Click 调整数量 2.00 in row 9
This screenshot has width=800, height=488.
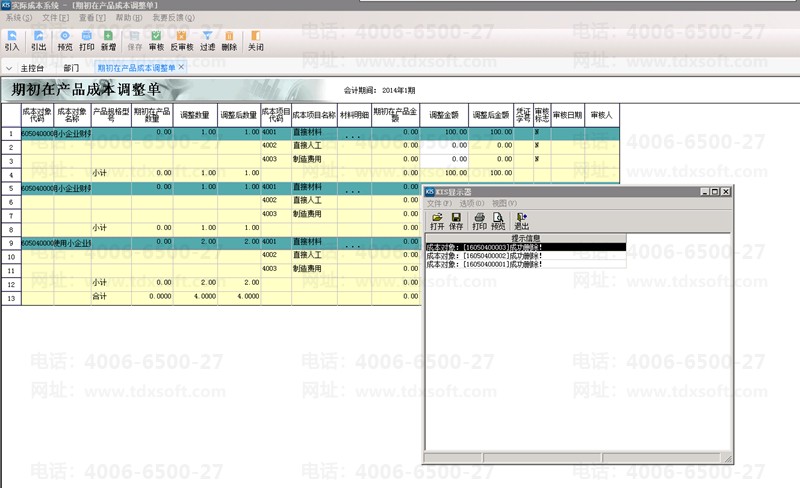coord(195,242)
